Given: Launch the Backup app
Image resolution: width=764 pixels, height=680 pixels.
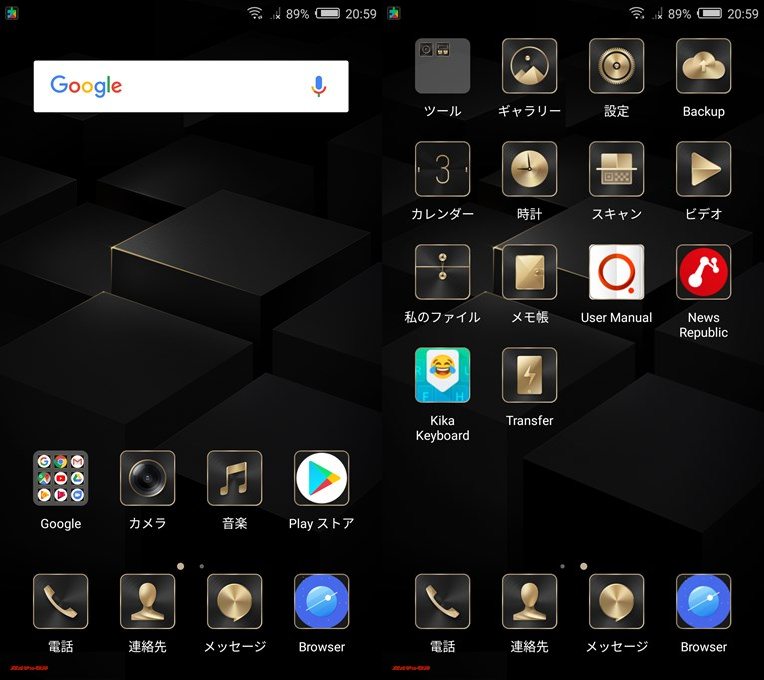Looking at the screenshot, I should point(704,66).
